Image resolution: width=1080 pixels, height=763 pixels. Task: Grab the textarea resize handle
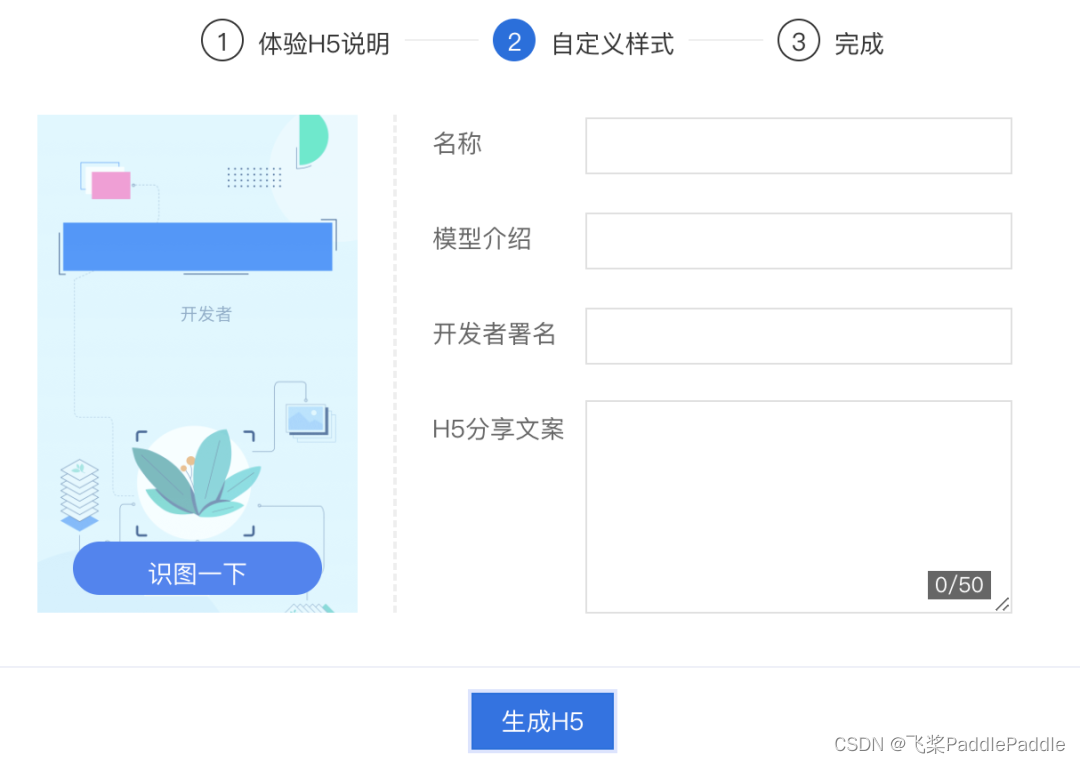[x=1002, y=603]
